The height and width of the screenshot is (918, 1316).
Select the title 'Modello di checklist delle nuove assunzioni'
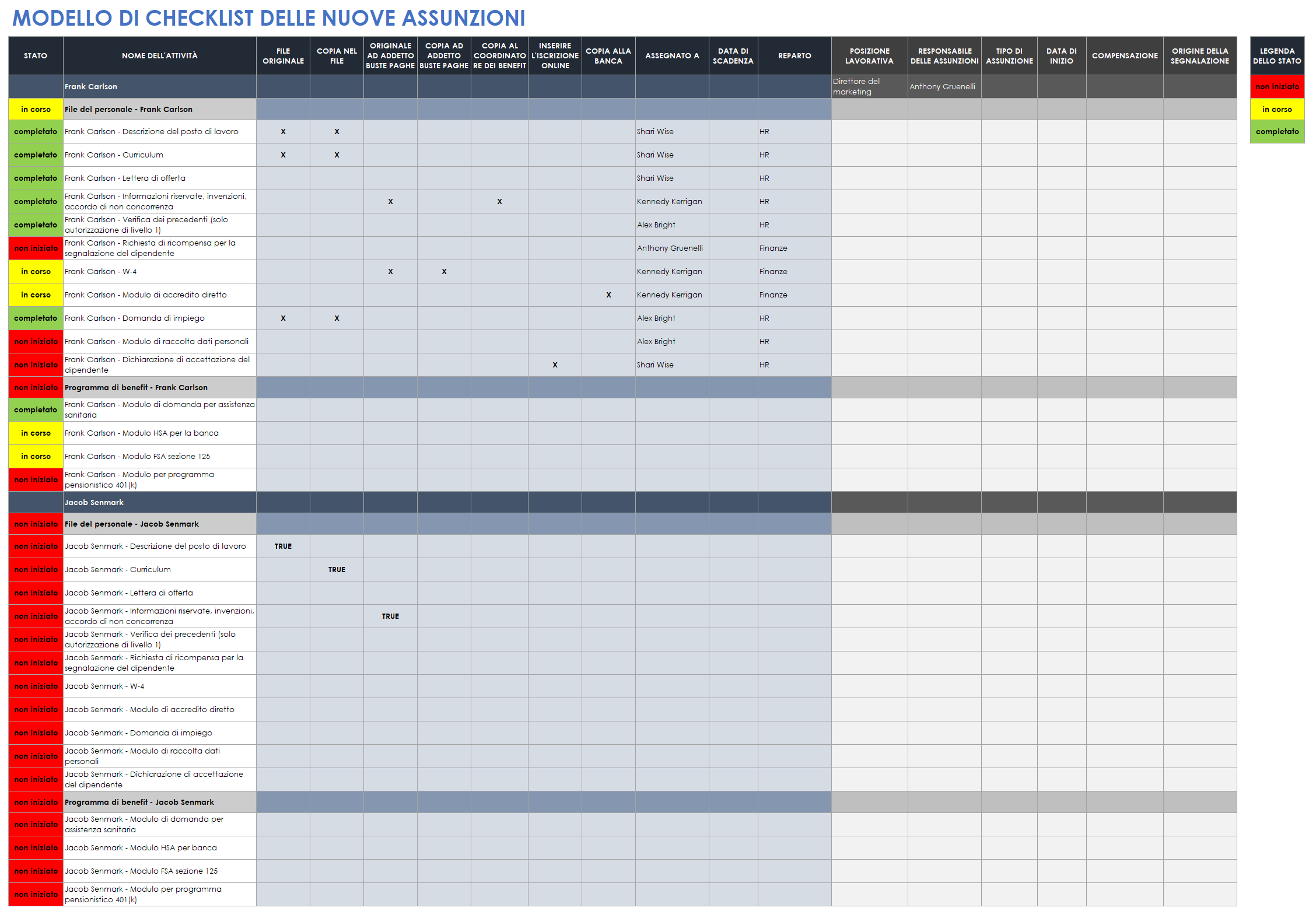(269, 18)
